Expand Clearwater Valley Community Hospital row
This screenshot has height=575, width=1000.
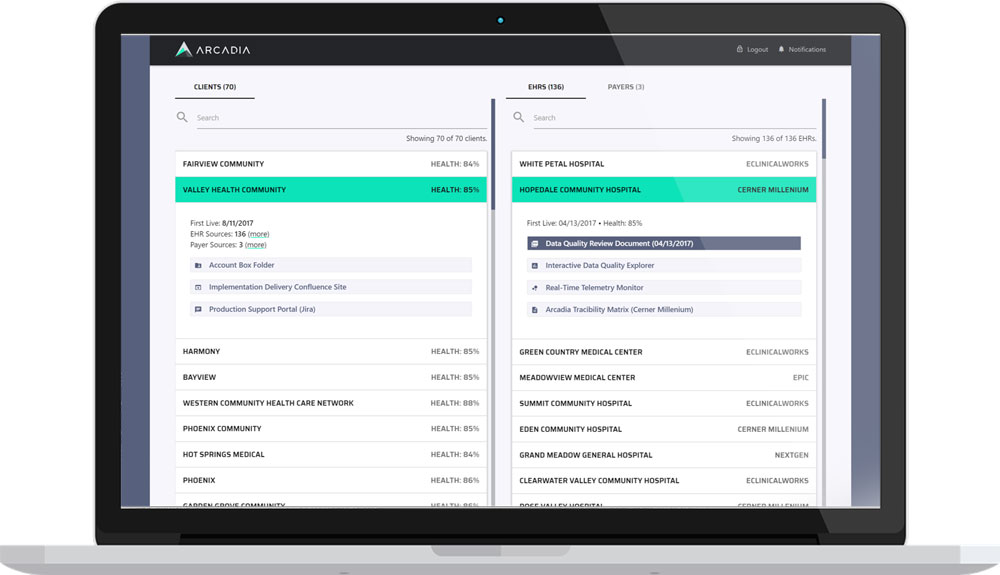[664, 481]
